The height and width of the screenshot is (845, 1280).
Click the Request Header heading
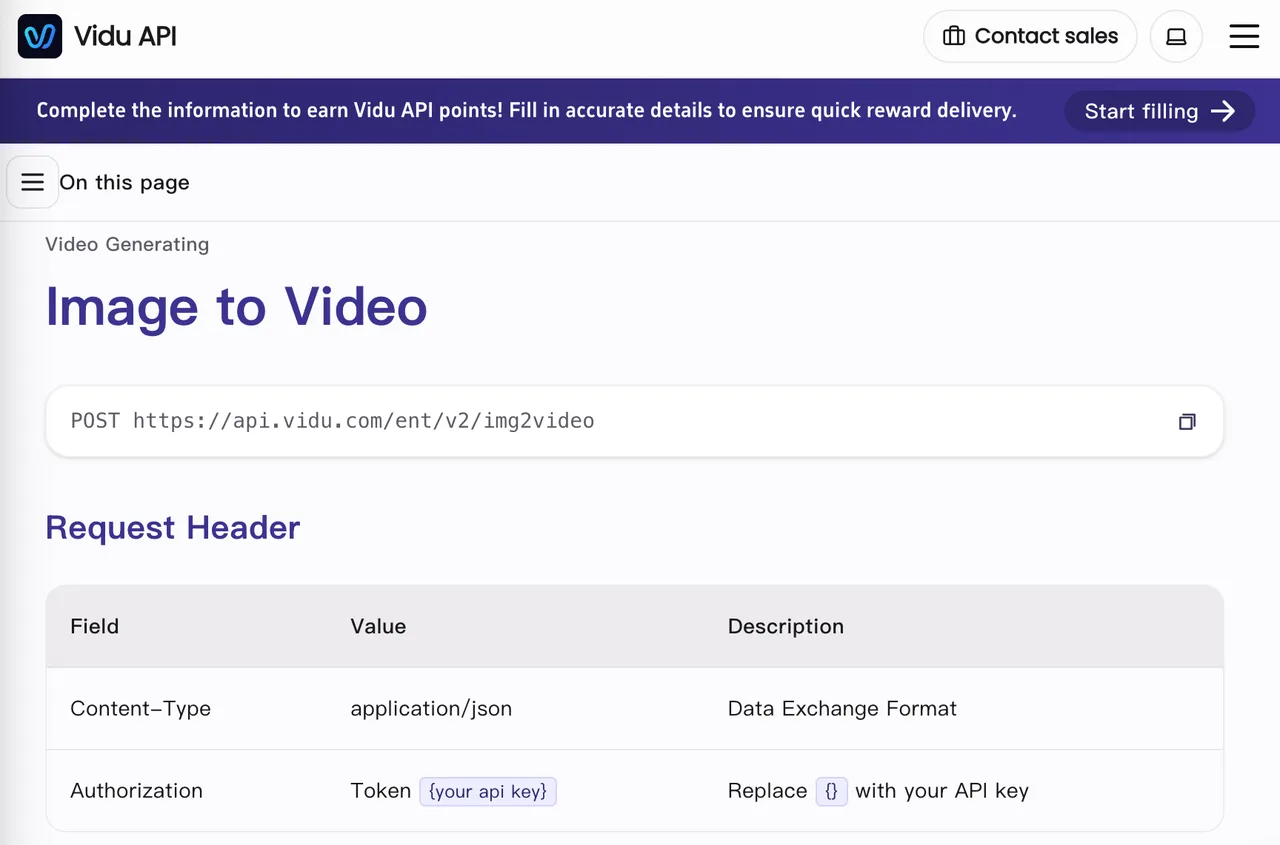click(173, 527)
